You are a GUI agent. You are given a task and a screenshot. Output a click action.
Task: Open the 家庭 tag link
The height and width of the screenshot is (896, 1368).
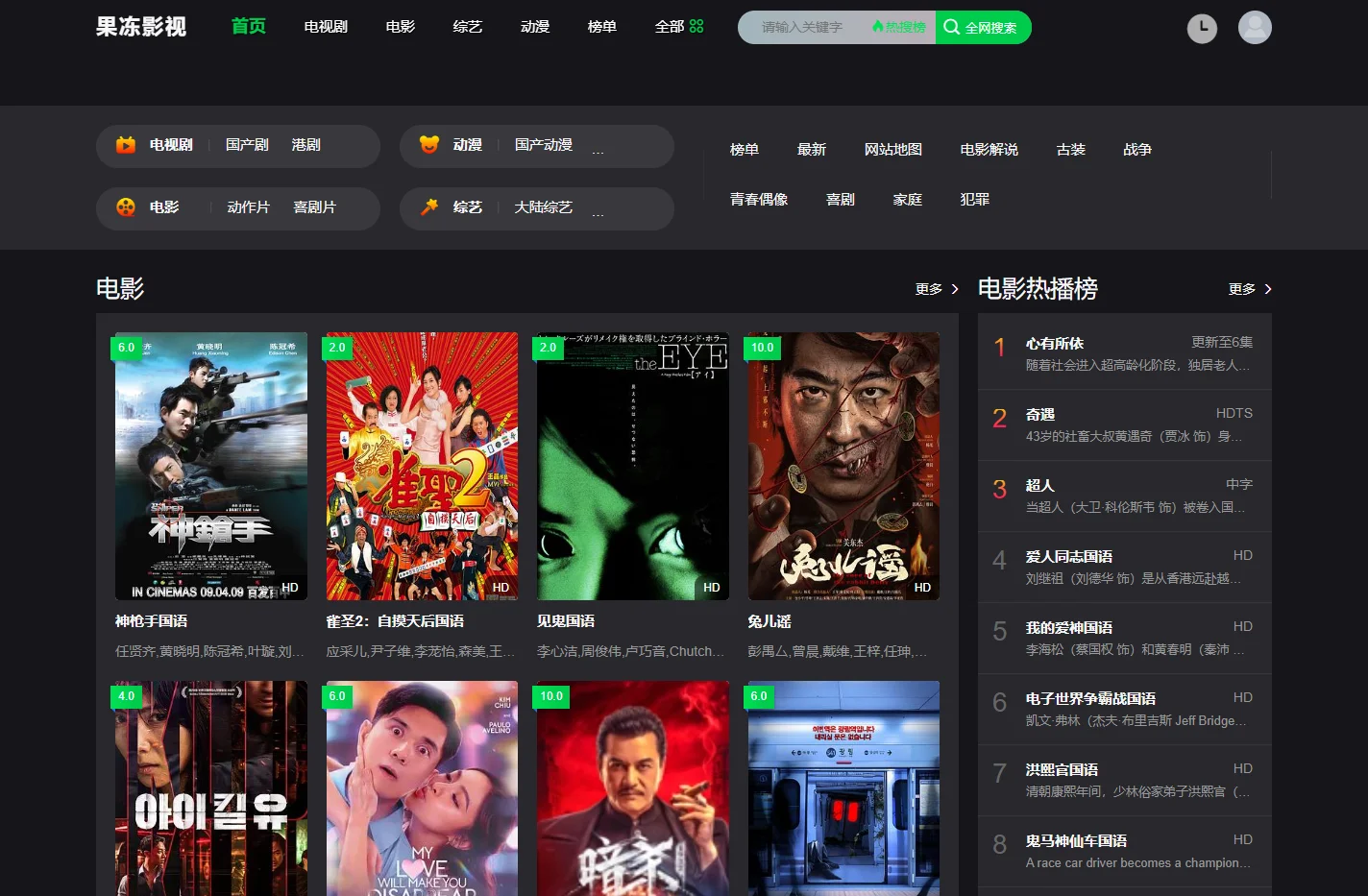pyautogui.click(x=908, y=200)
